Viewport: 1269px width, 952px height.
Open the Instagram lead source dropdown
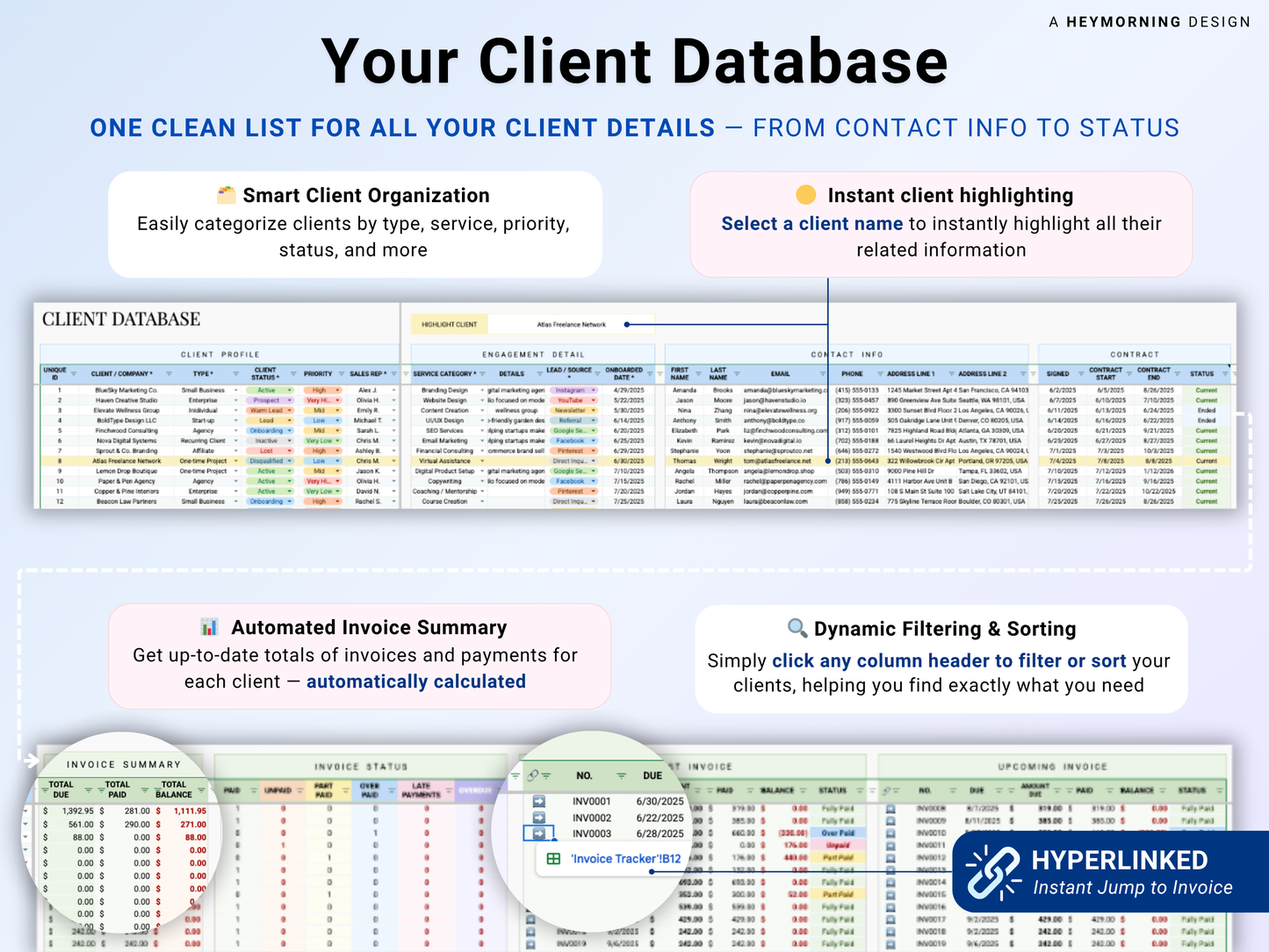[593, 390]
